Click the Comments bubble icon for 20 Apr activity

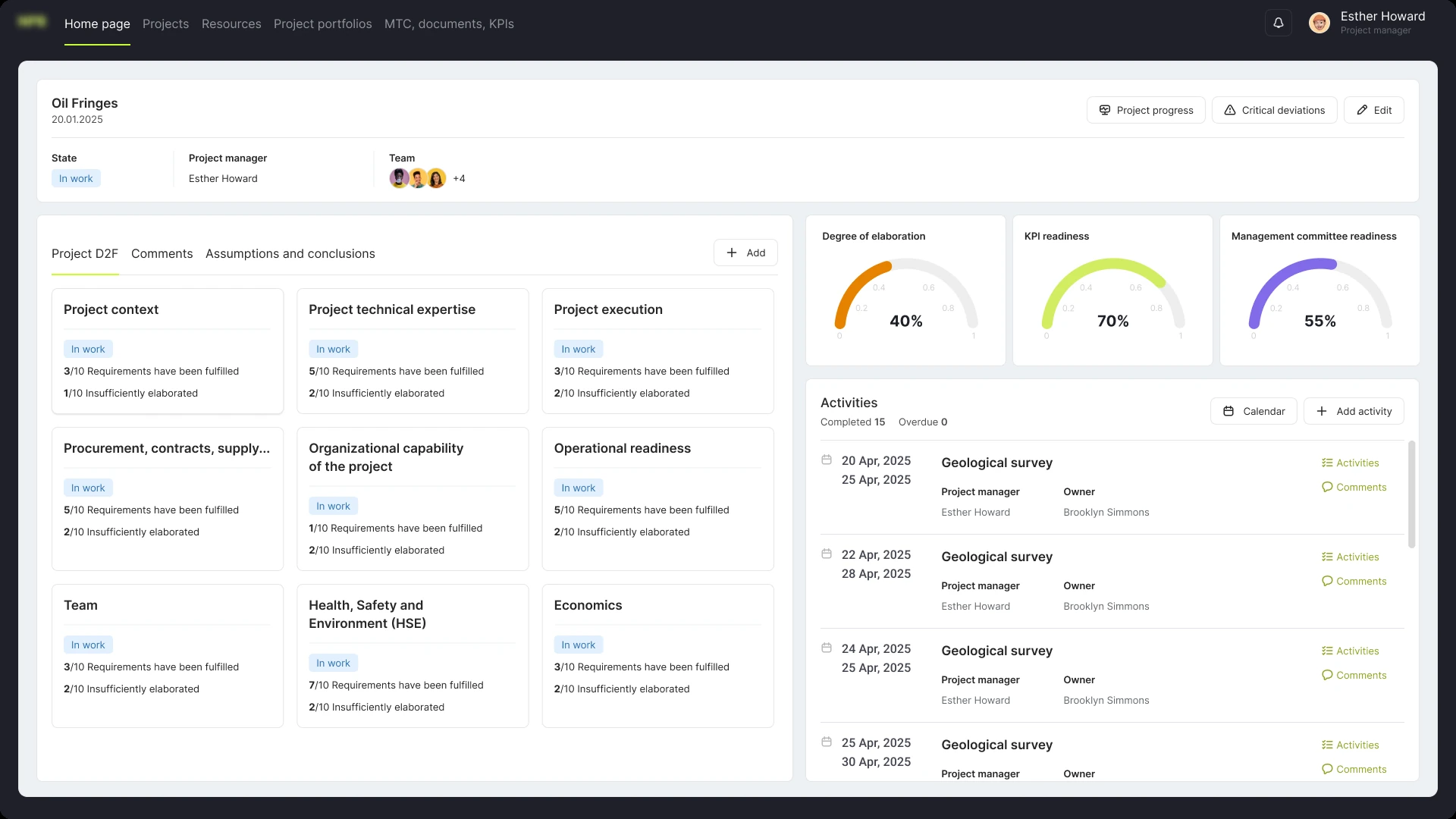pos(1327,488)
